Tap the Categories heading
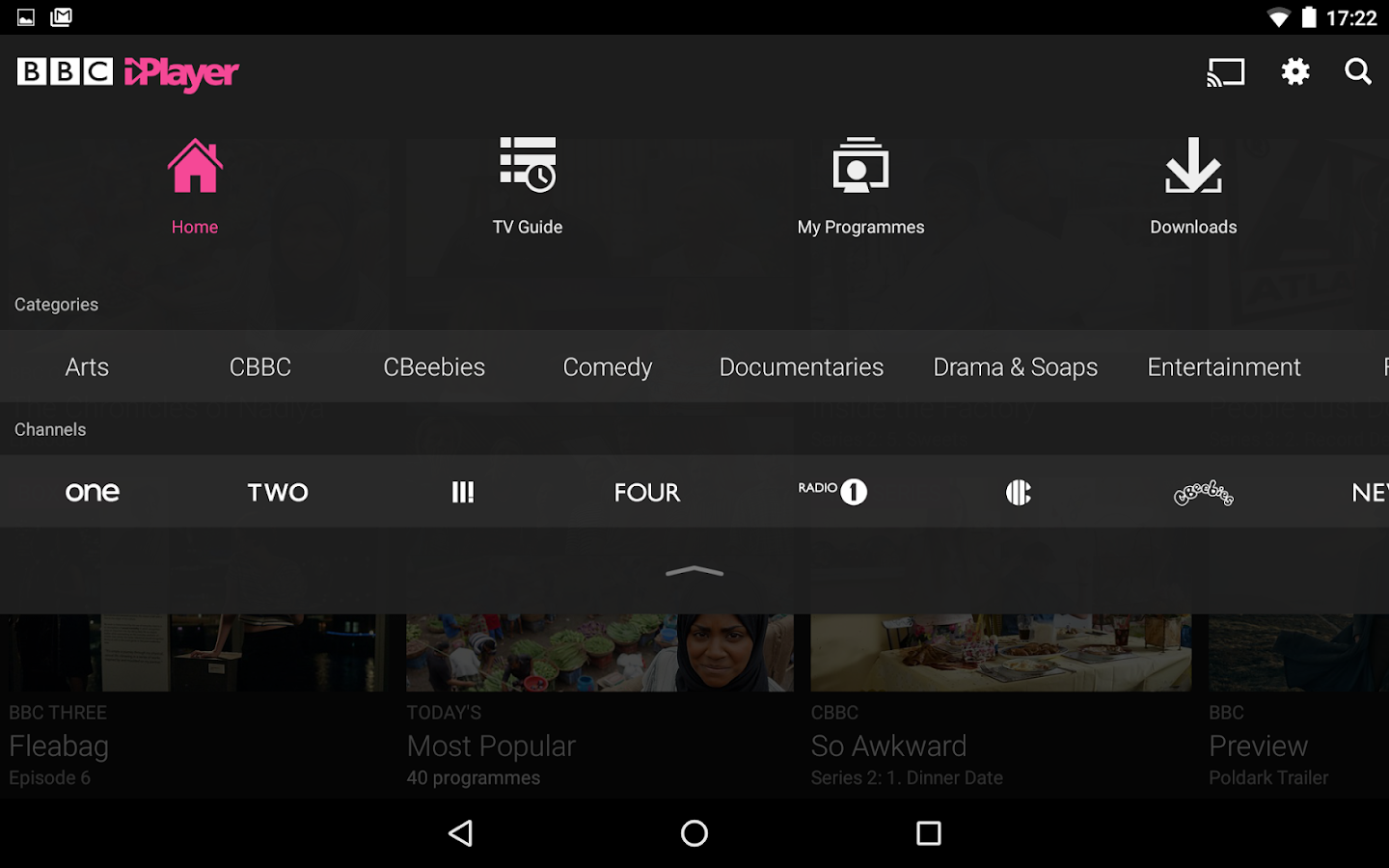1389x868 pixels. (56, 305)
